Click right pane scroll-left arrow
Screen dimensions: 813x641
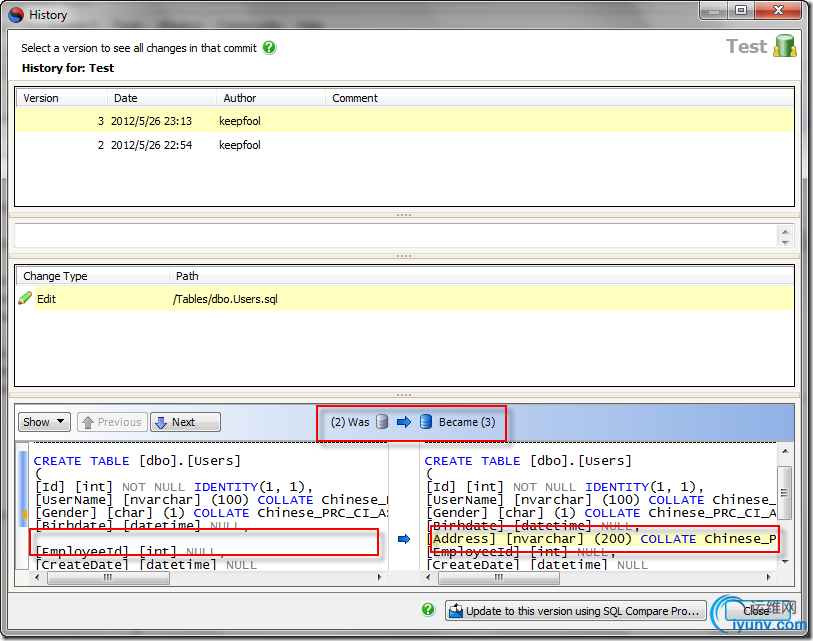(x=428, y=577)
